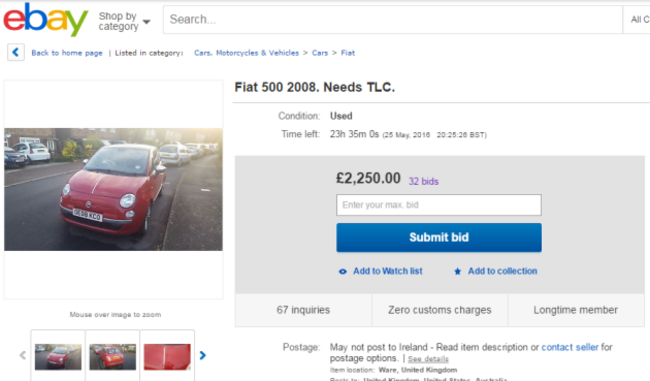
Task: Click in the Search field
Action: [393, 19]
